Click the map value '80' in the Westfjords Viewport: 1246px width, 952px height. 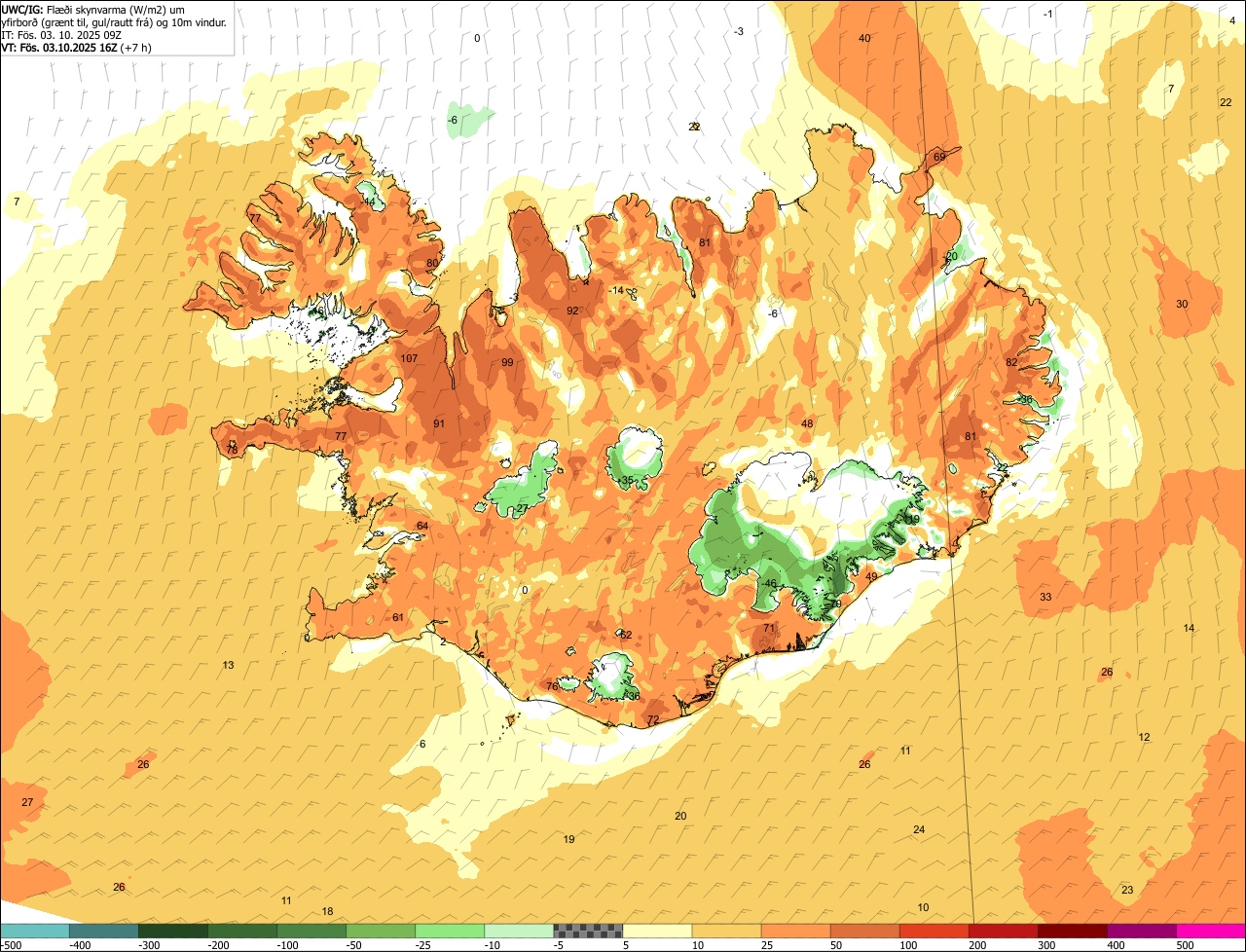tap(432, 263)
